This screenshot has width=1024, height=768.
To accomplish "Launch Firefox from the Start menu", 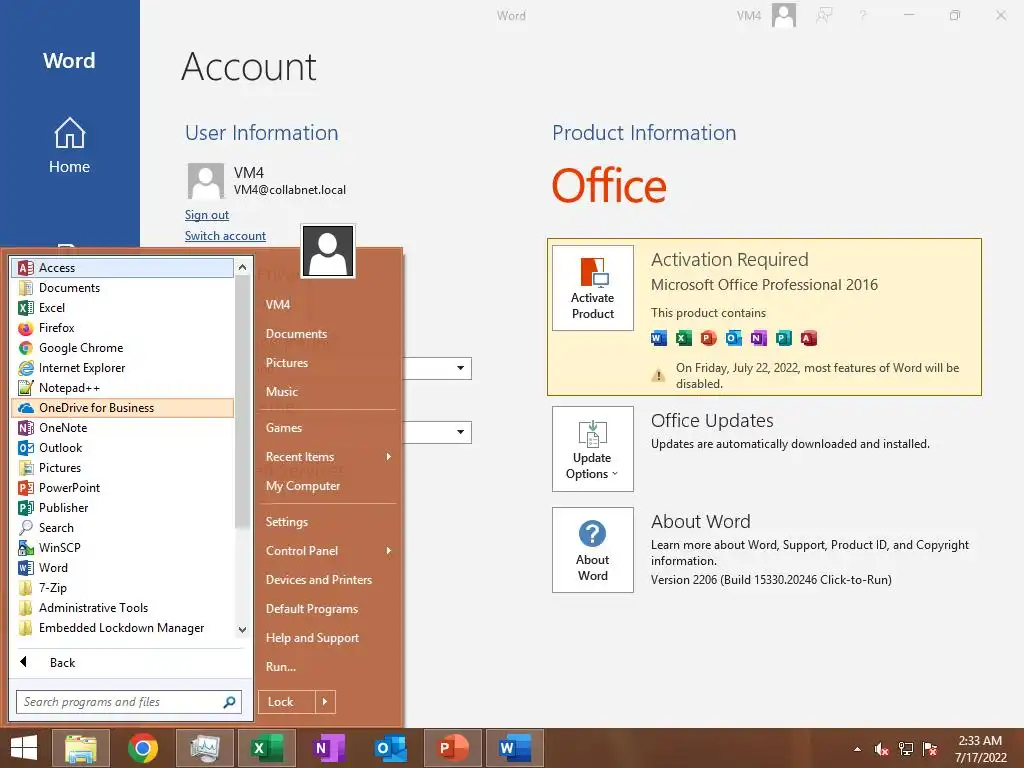I will (x=122, y=328).
